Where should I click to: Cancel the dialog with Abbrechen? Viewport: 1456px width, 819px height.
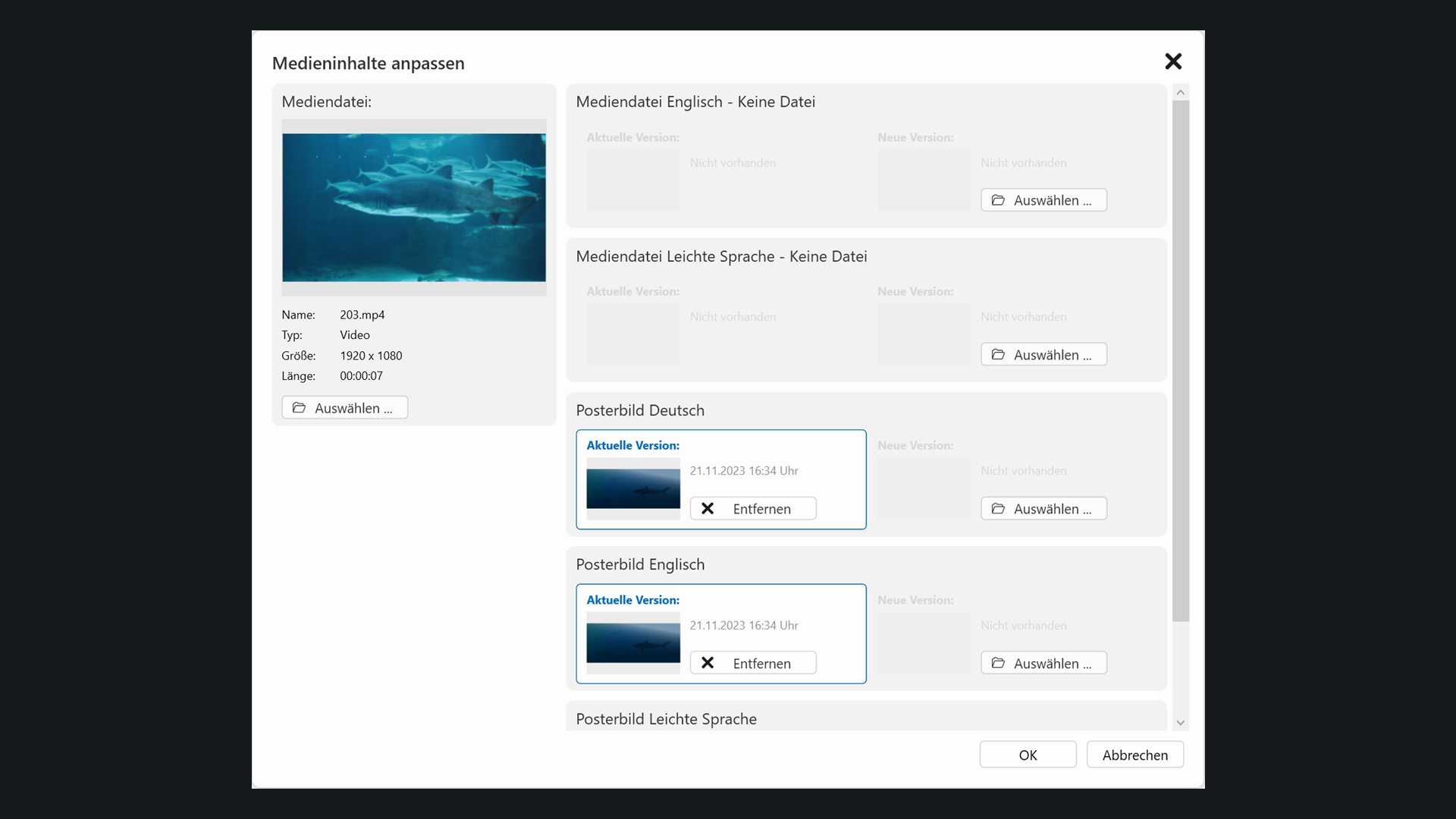[1134, 755]
